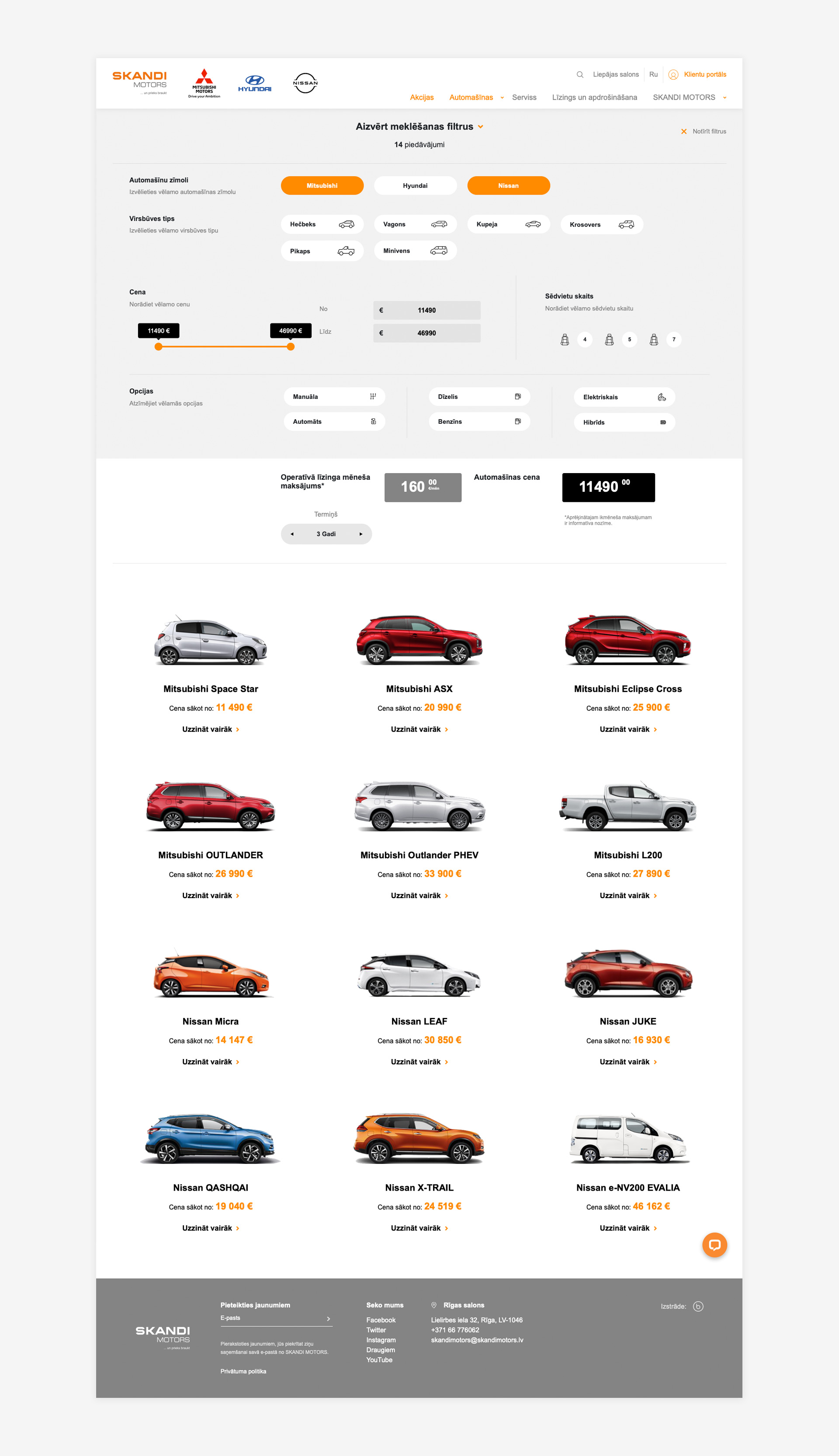Open the Privātuma politika footer link
Viewport: 839px width, 1456px height.
243,1371
